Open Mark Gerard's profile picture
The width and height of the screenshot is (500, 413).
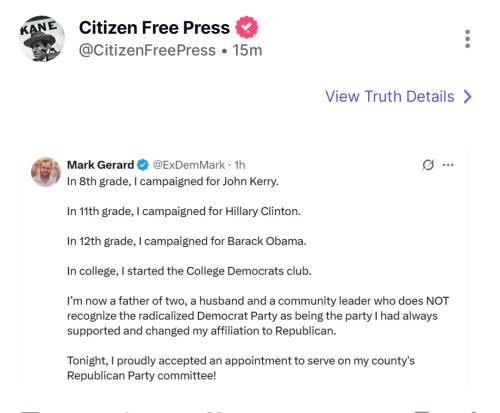pyautogui.click(x=46, y=172)
